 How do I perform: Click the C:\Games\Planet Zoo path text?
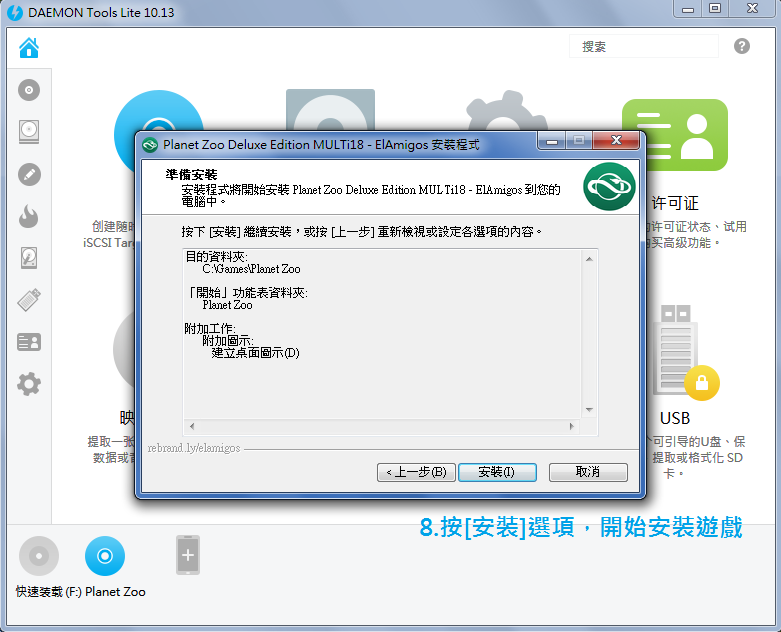pos(251,269)
